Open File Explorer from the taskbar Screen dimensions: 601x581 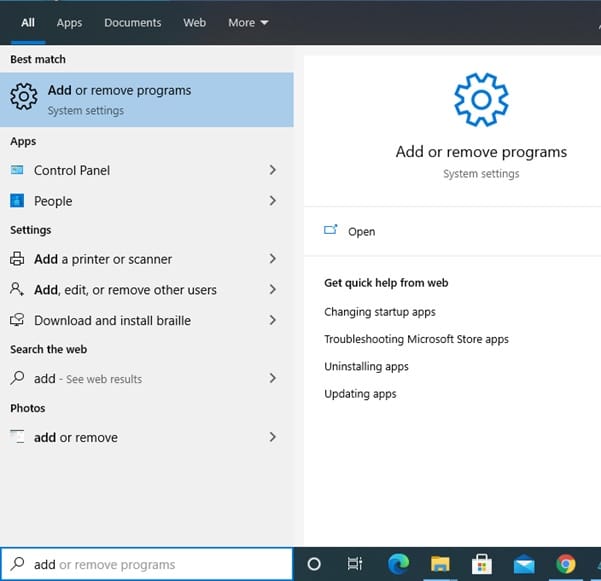pos(440,564)
